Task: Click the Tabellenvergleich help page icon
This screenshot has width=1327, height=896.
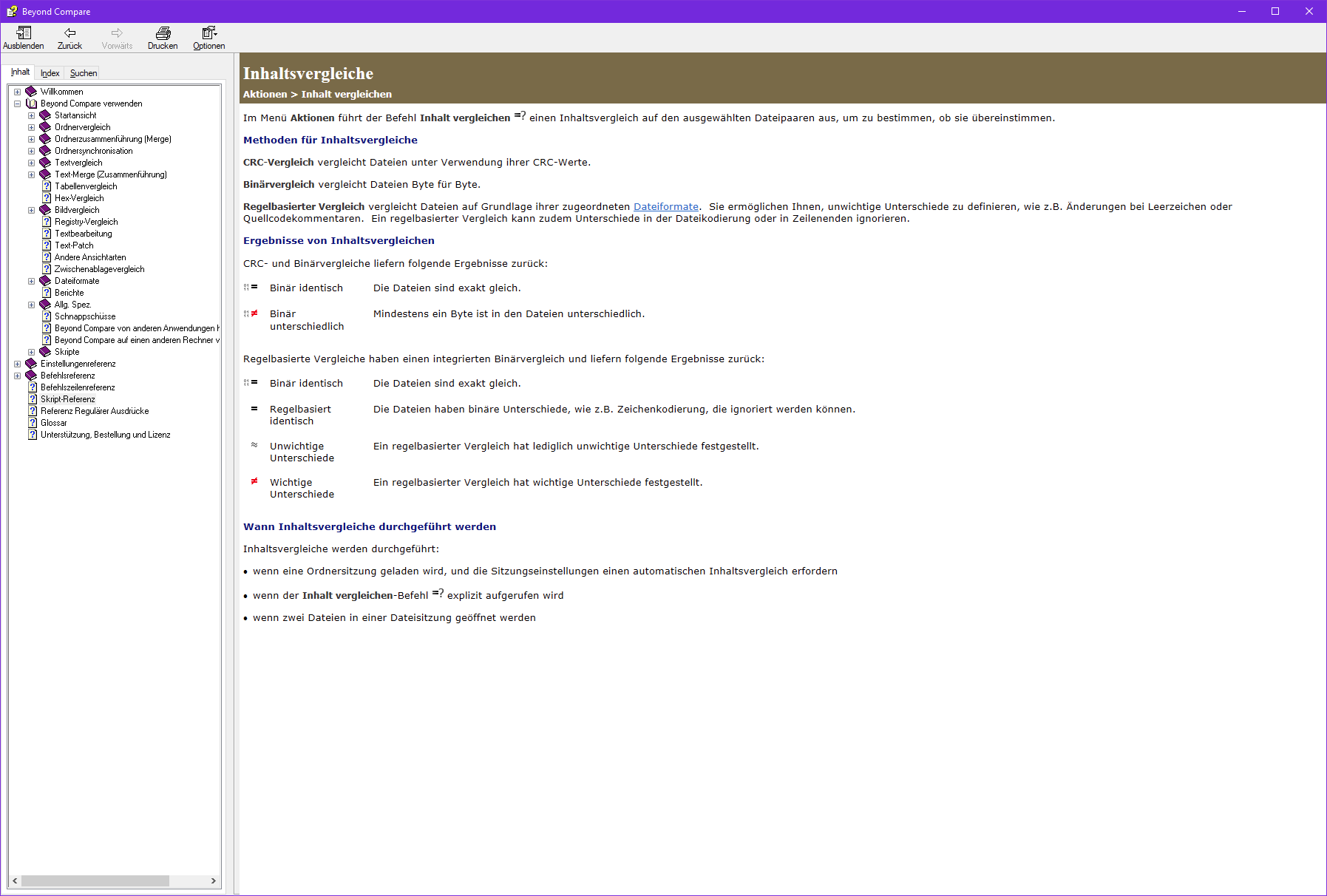Action: coord(47,186)
